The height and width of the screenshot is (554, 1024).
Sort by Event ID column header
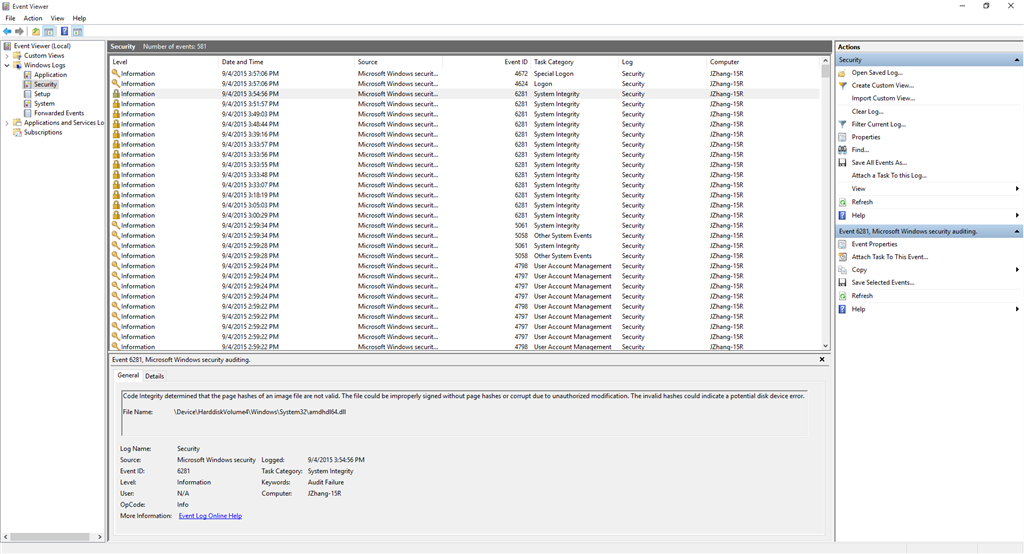(x=486, y=62)
